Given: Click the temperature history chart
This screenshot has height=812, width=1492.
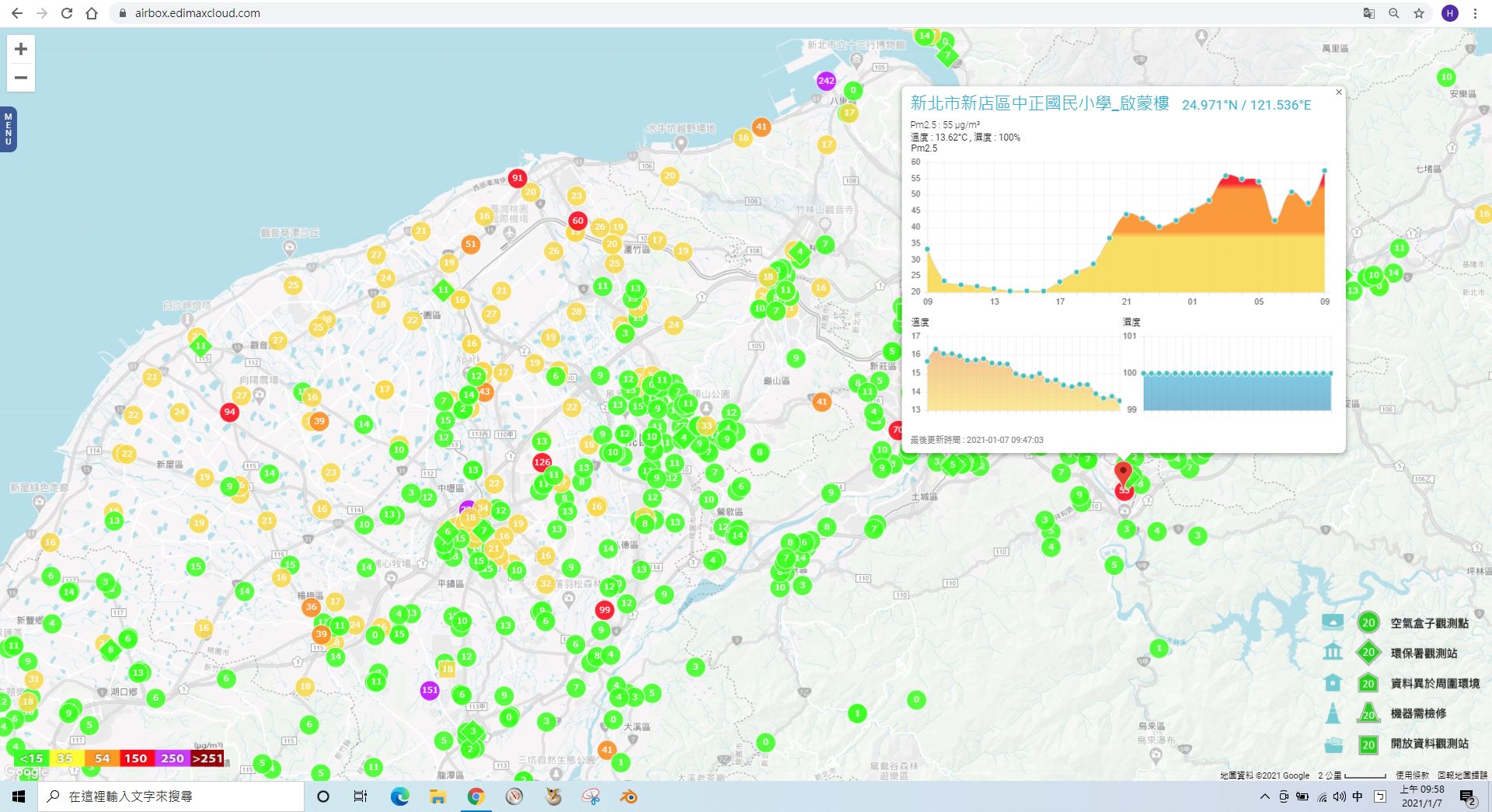Looking at the screenshot, I should tap(1023, 375).
